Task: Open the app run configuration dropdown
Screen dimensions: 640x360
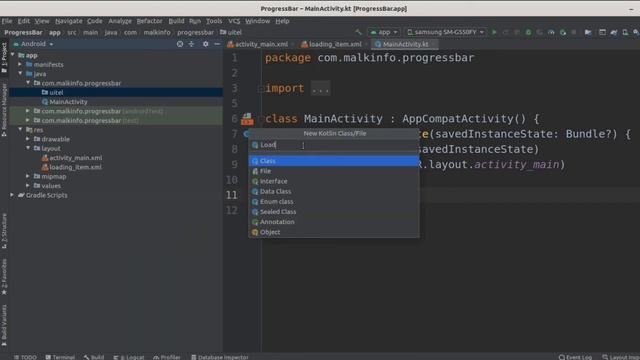Action: [x=384, y=32]
